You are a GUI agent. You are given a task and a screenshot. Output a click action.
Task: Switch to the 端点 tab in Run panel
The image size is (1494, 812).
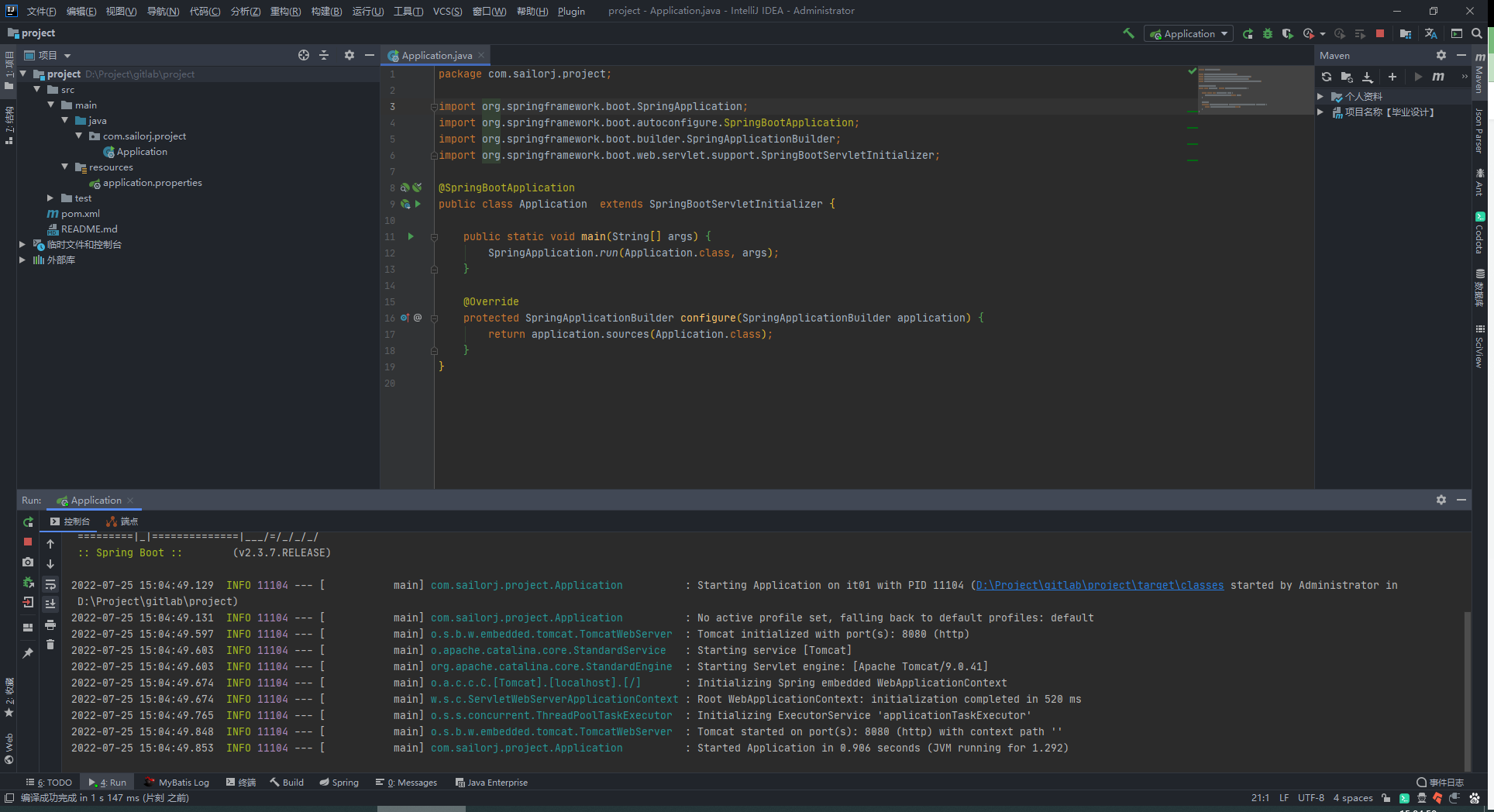(x=122, y=521)
